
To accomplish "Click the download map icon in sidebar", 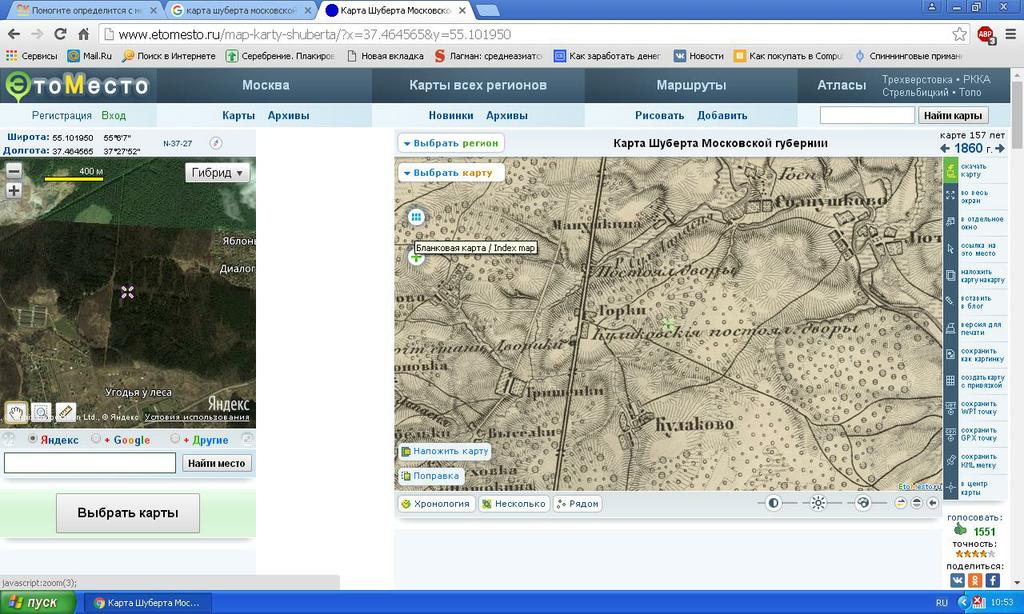I will point(950,171).
